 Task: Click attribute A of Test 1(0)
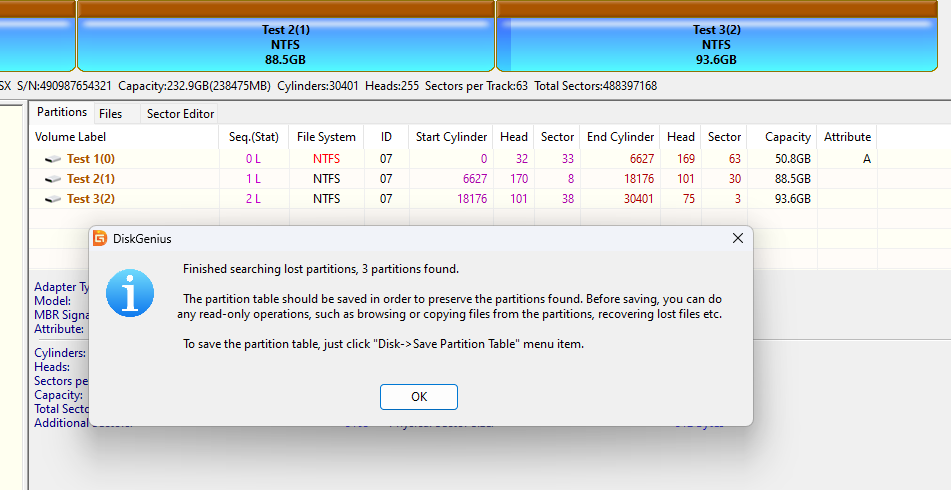click(x=867, y=159)
